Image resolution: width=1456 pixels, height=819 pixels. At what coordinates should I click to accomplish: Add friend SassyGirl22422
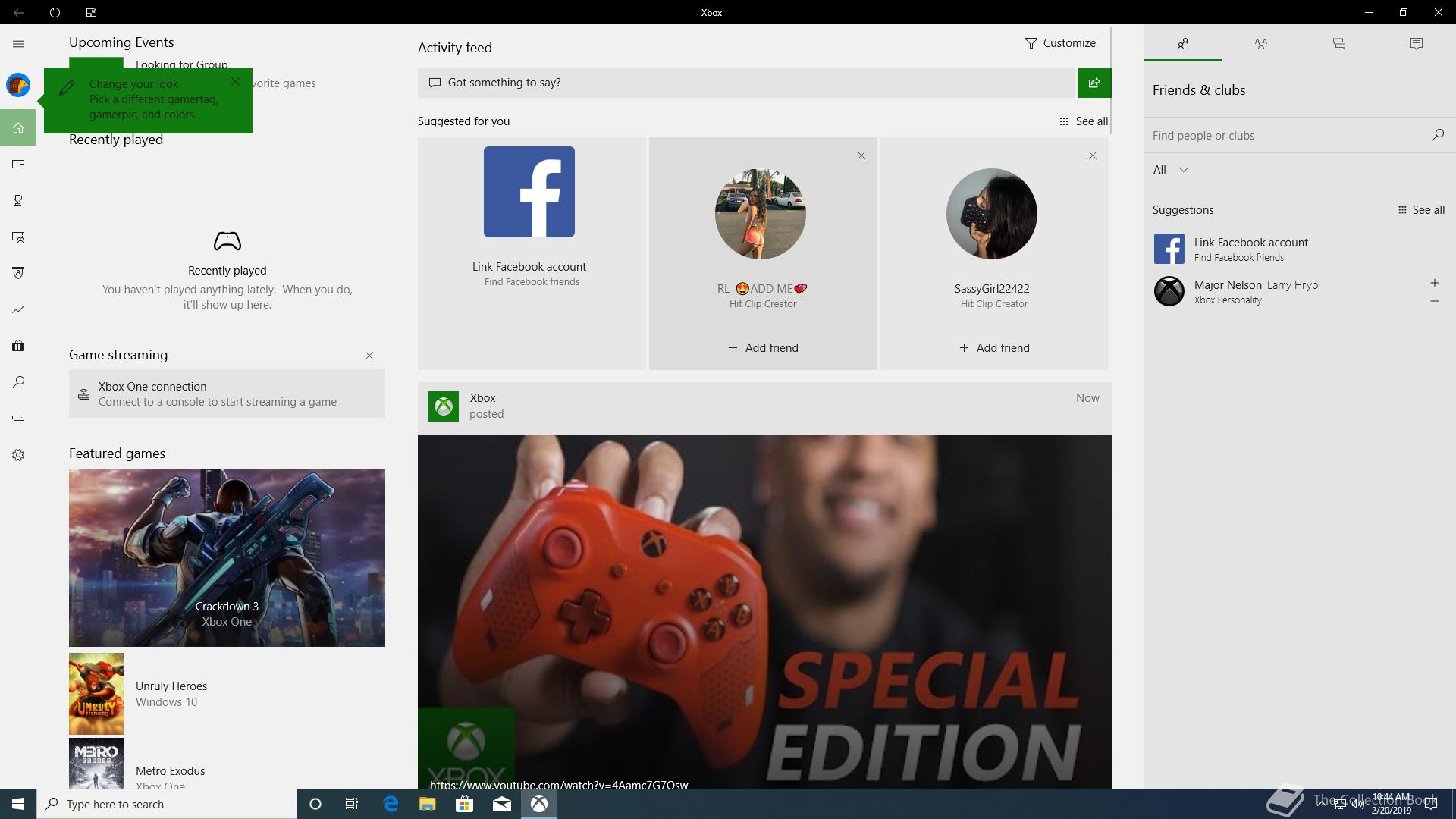[994, 348]
